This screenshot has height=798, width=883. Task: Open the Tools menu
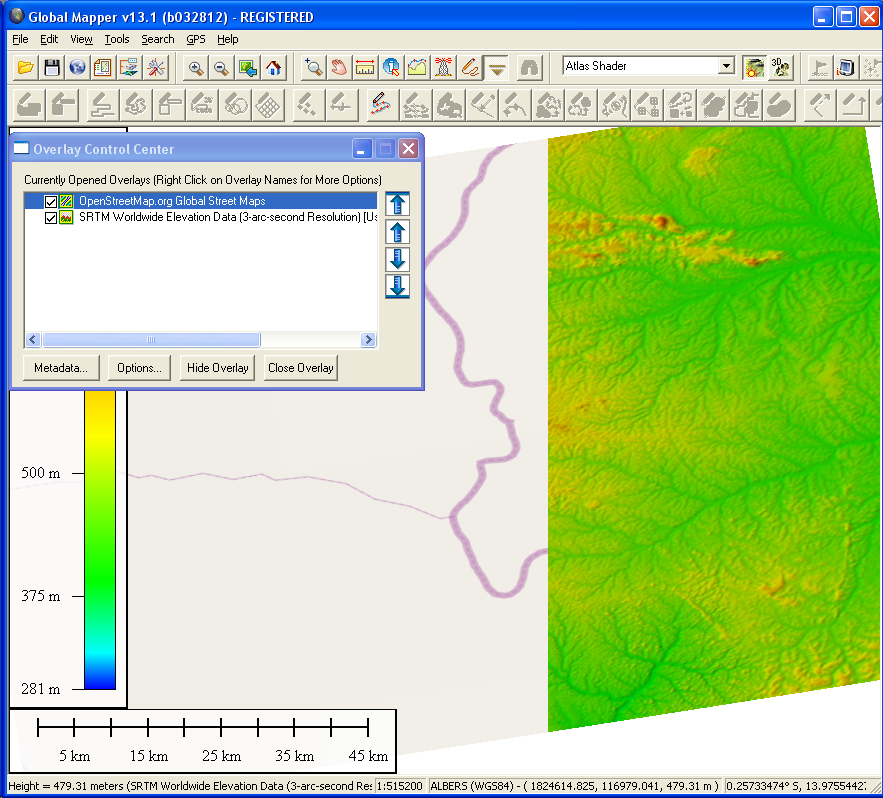(x=117, y=39)
